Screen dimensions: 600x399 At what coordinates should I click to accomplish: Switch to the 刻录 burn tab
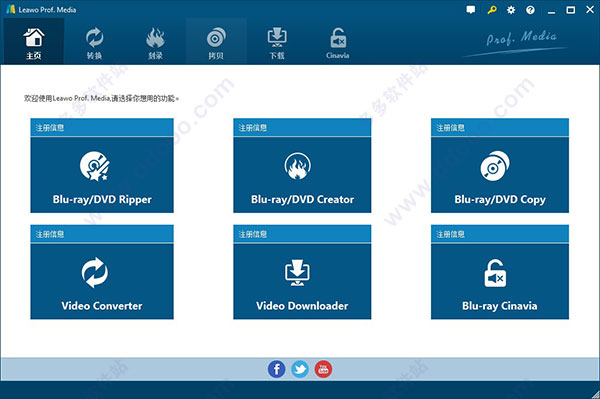(x=155, y=41)
